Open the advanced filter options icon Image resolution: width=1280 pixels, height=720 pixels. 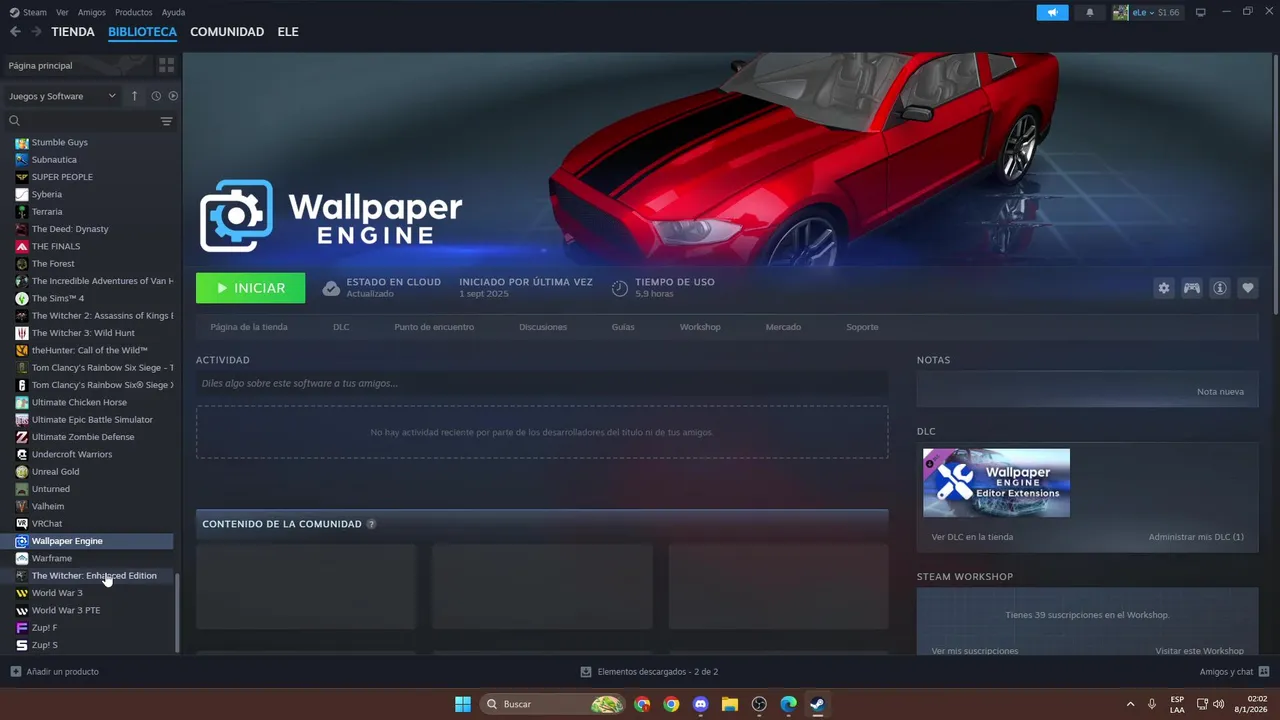[x=166, y=121]
